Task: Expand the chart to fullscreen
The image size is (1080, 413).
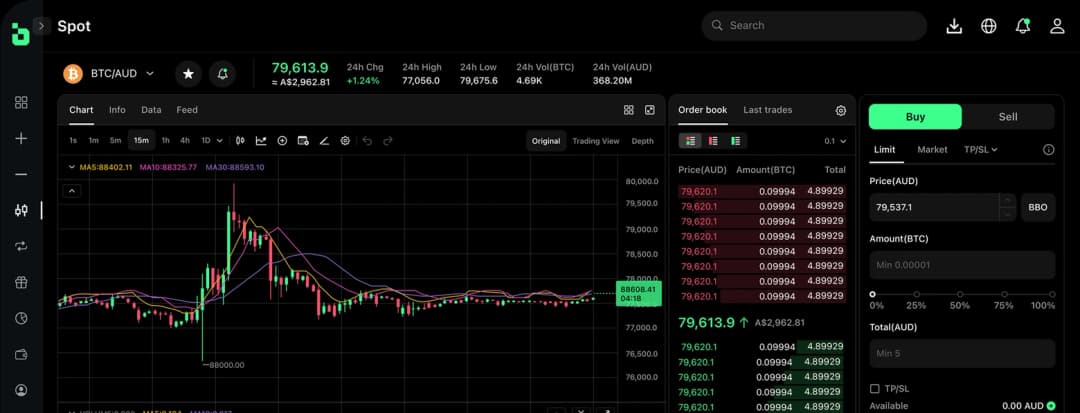Action: point(650,110)
